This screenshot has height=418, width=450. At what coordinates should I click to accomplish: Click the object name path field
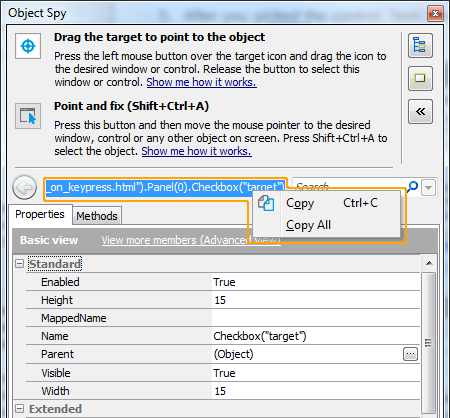(x=165, y=188)
